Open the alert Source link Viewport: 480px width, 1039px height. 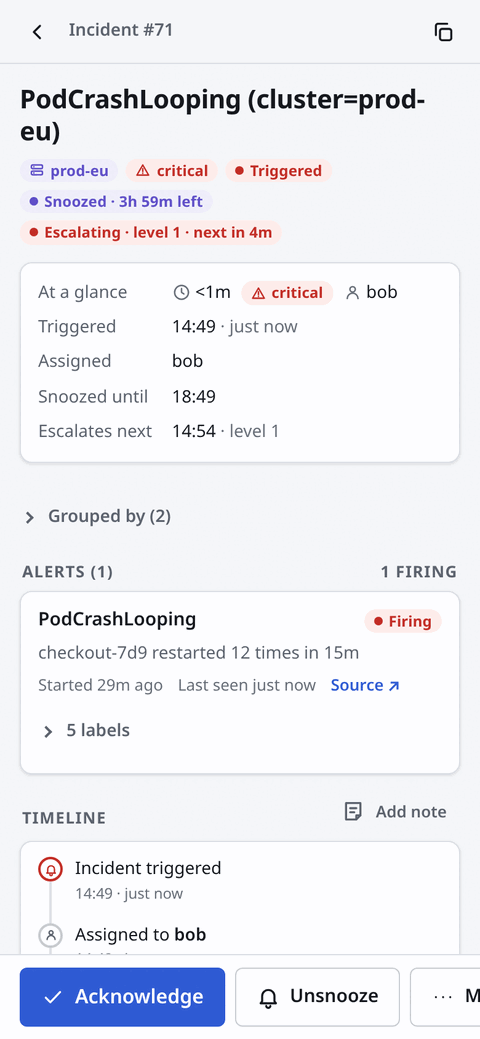click(365, 685)
